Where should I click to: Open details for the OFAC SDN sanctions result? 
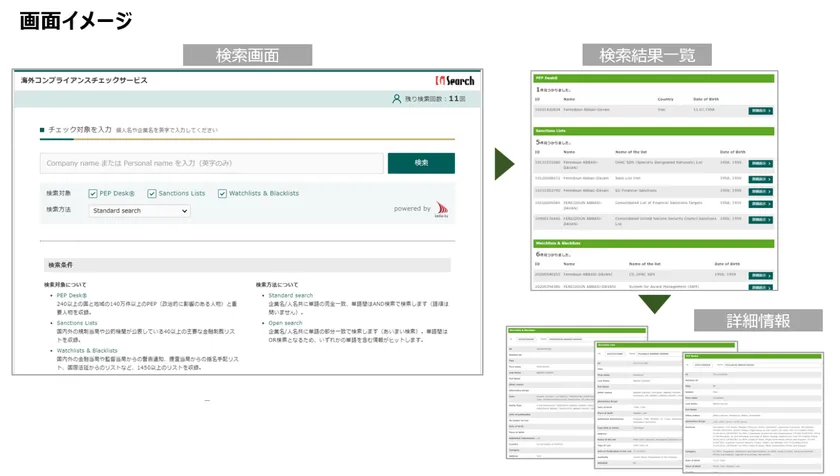point(760,163)
